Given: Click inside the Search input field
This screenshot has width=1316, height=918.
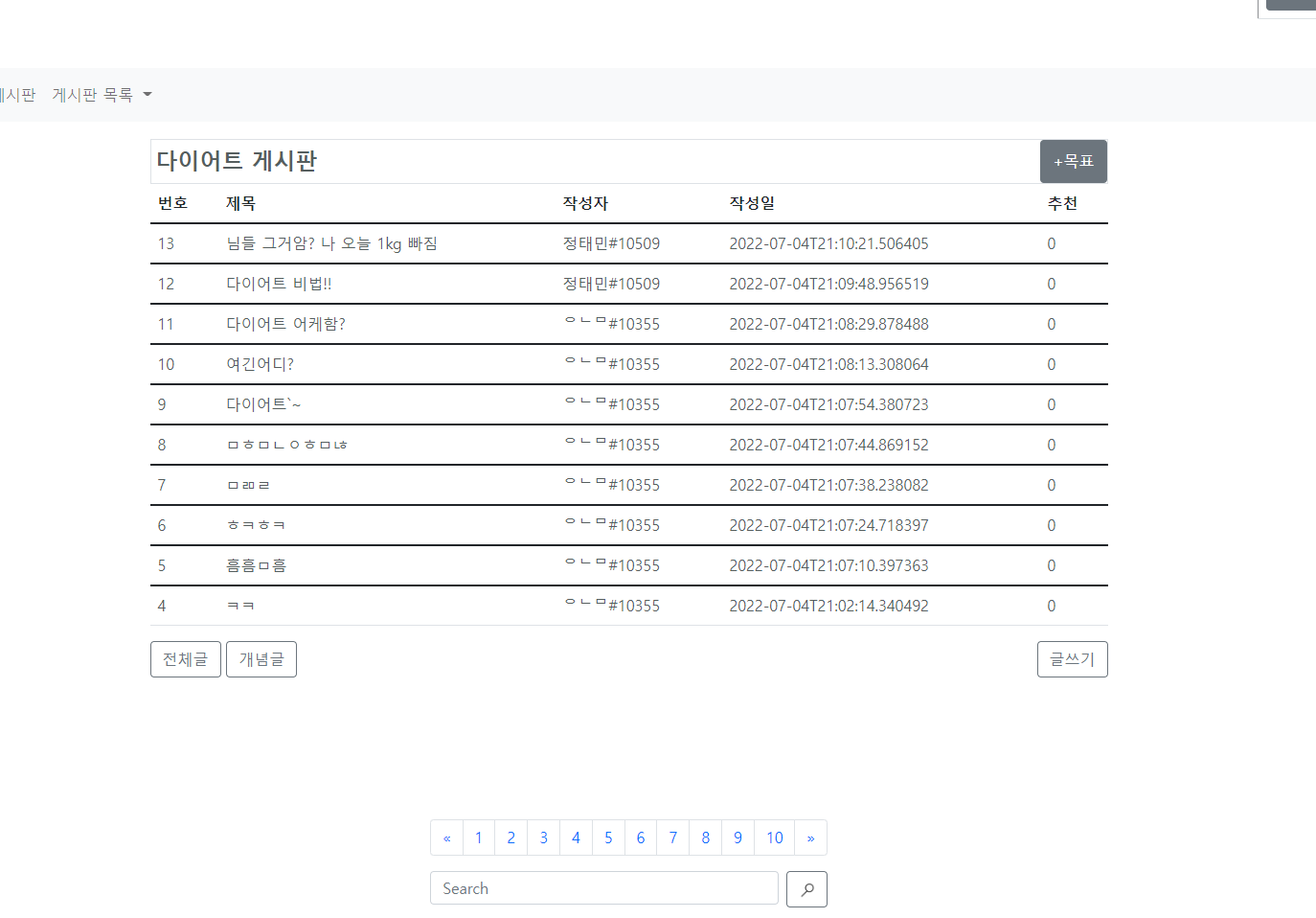Looking at the screenshot, I should click(603, 888).
